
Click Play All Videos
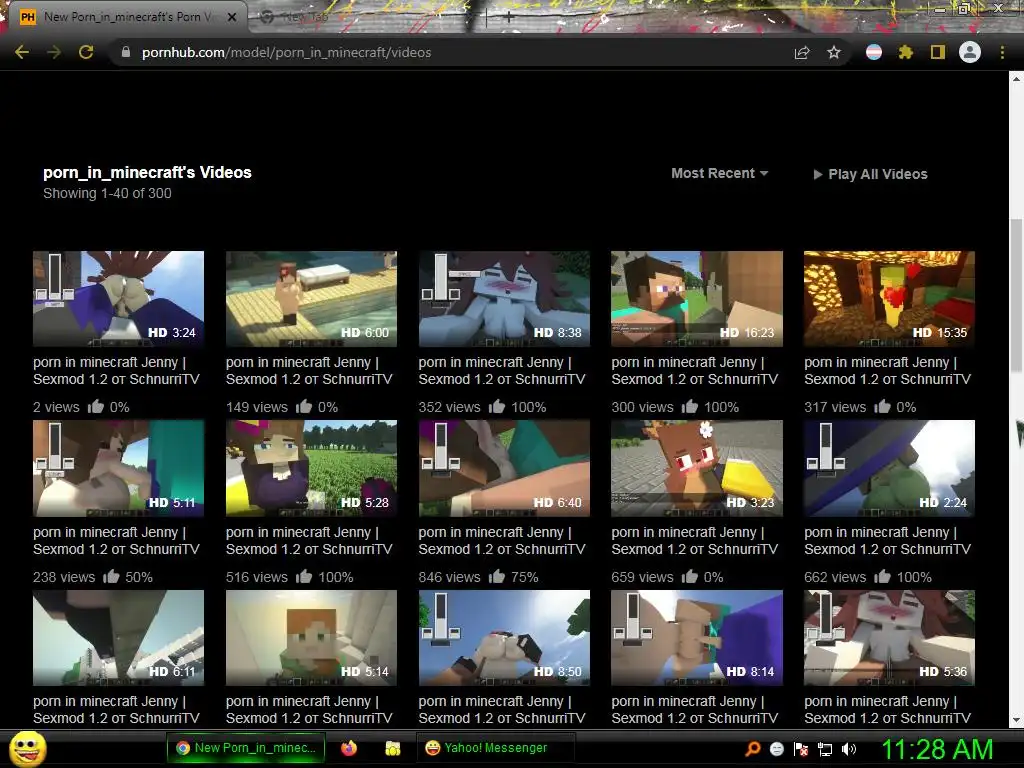tap(871, 174)
